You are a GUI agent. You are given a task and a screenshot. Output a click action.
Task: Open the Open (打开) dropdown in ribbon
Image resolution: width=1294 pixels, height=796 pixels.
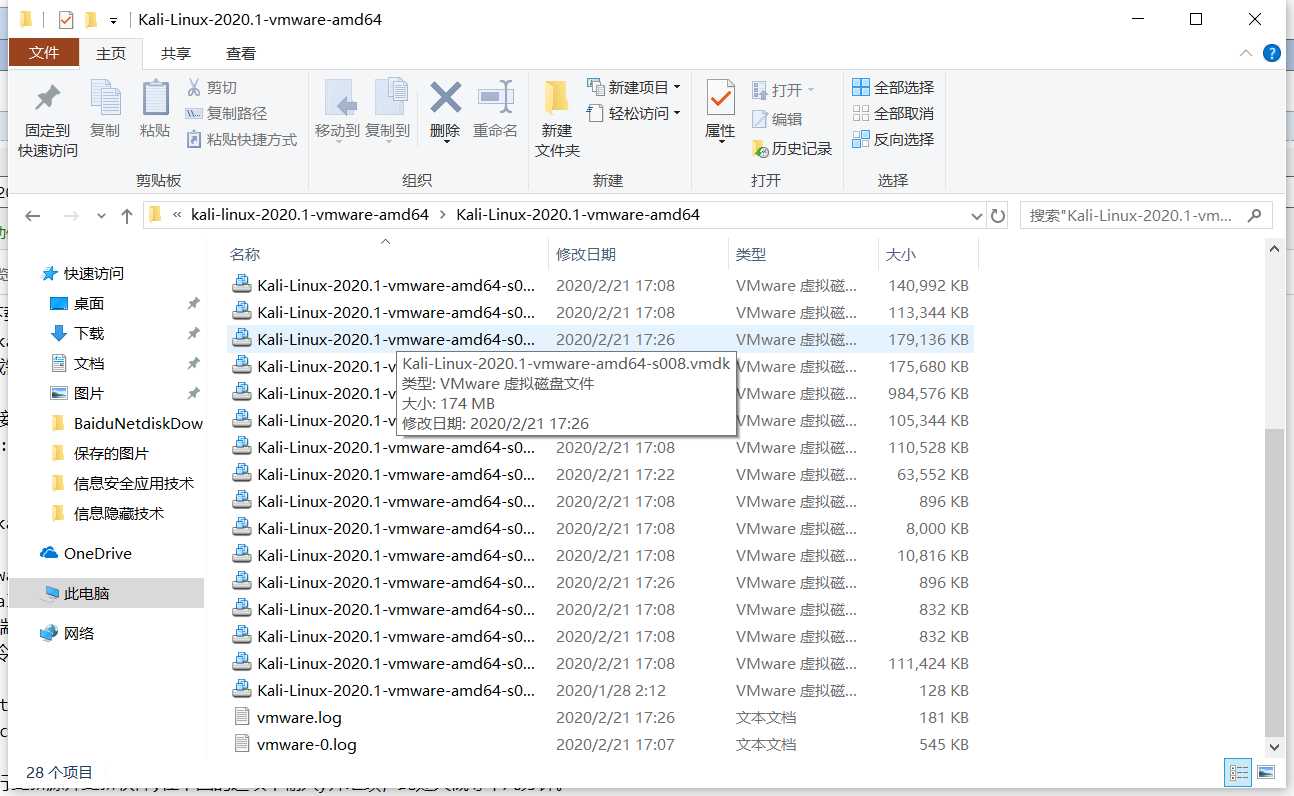810,90
